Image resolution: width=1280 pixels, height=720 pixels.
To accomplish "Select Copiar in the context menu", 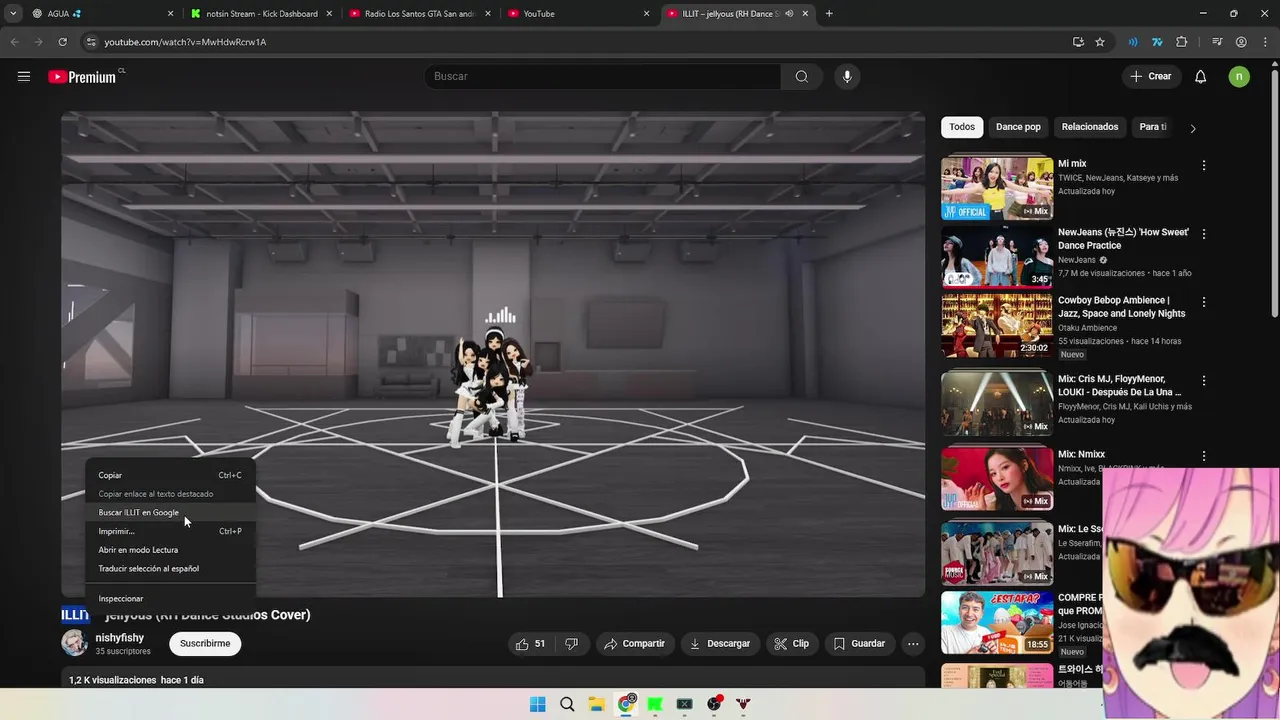I will pos(170,475).
